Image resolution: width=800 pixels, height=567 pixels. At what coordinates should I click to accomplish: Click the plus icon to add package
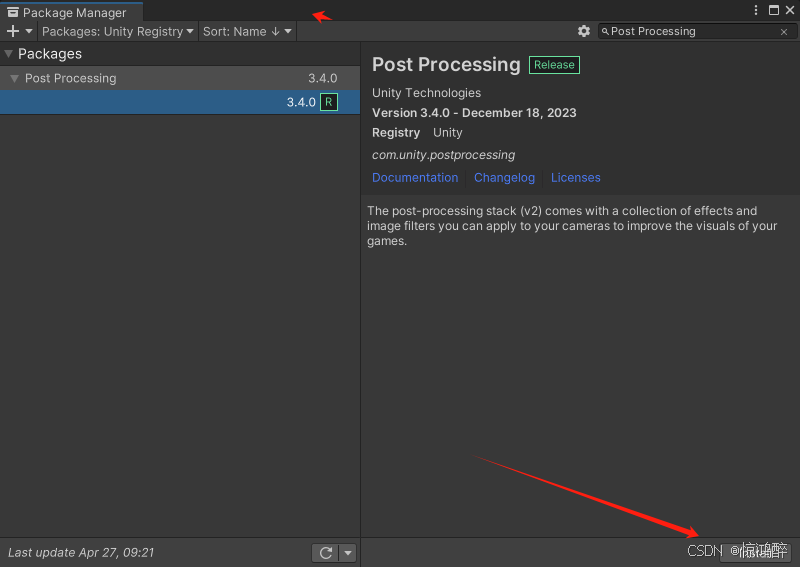click(13, 31)
